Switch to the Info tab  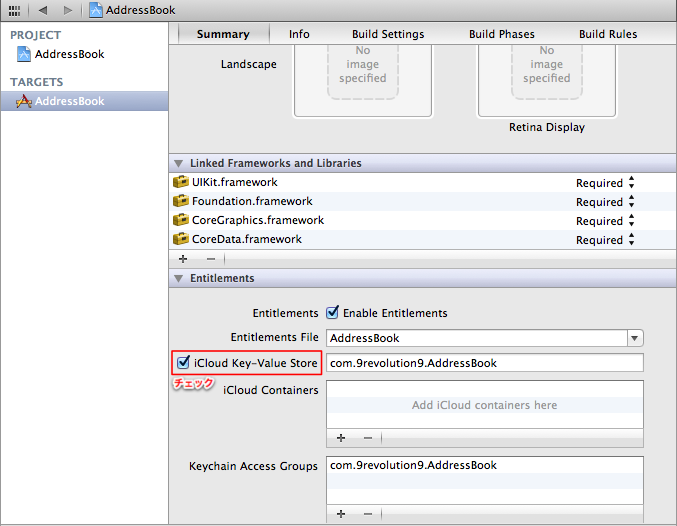pos(299,34)
